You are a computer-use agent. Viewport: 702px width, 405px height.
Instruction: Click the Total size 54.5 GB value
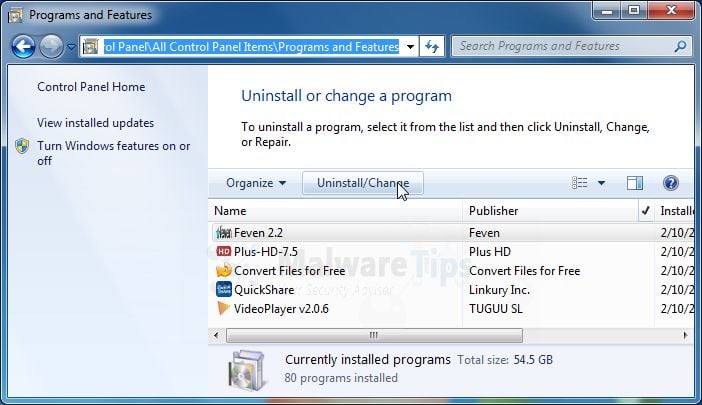coord(533,360)
